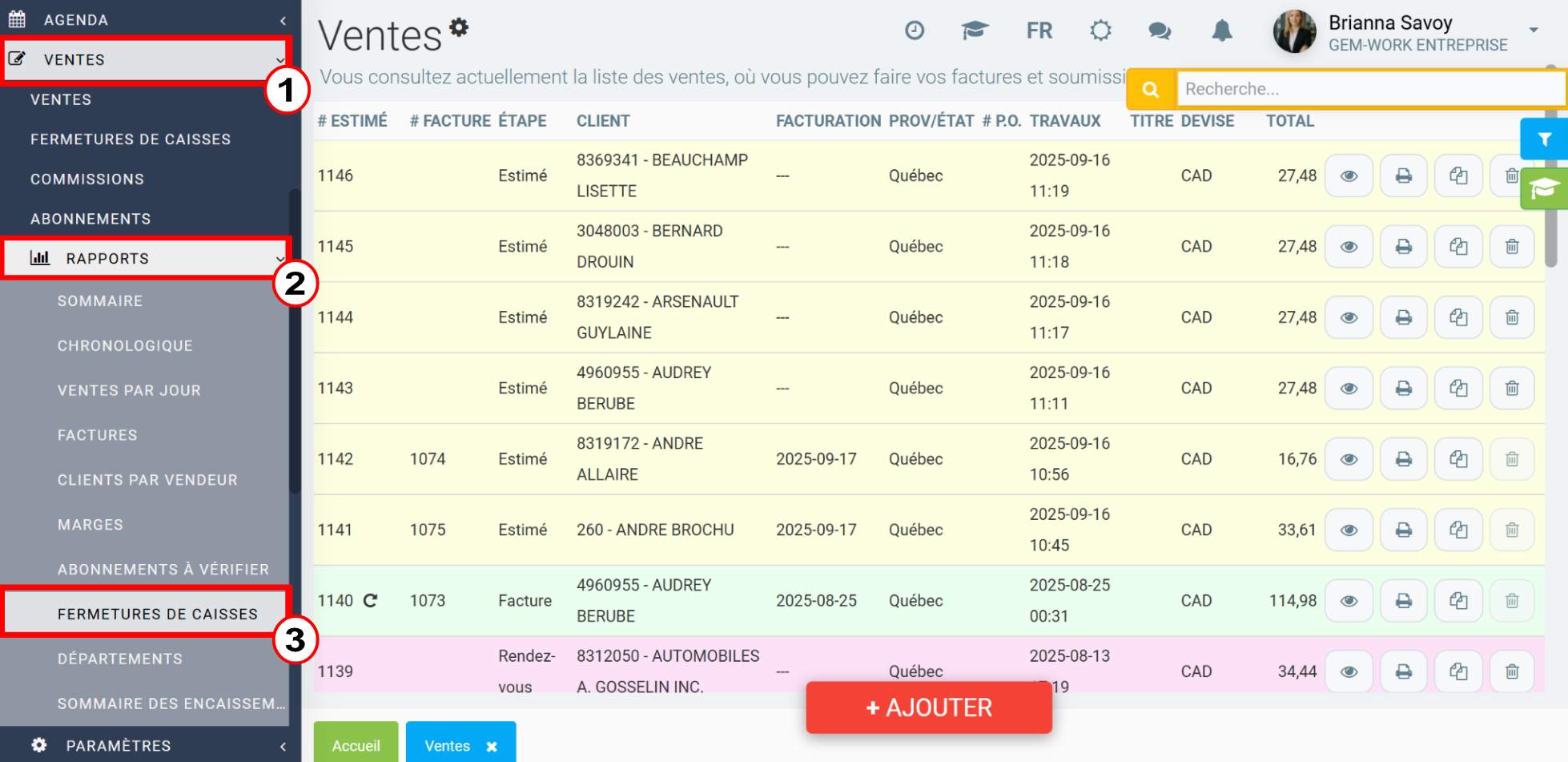Switch language with the FR button
The height and width of the screenshot is (762, 1568).
tap(1039, 30)
